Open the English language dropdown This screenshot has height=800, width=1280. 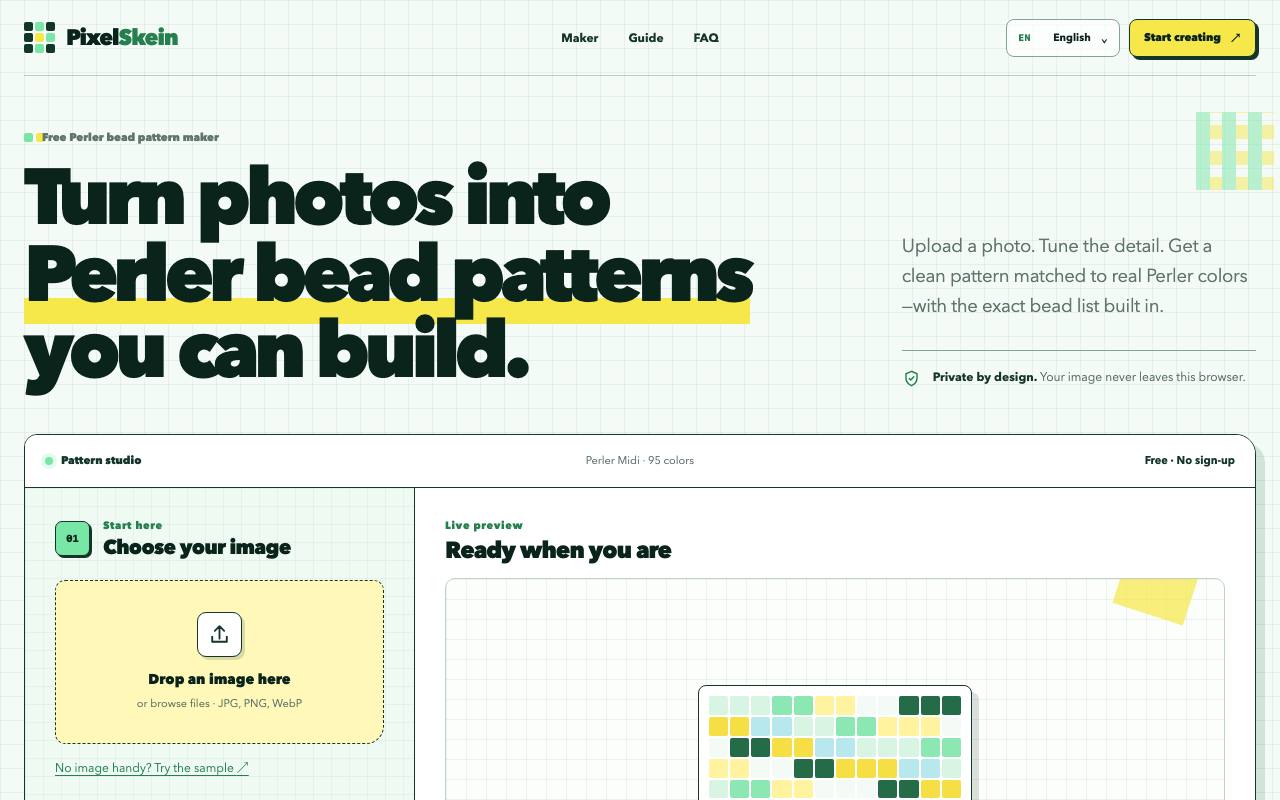click(1062, 38)
